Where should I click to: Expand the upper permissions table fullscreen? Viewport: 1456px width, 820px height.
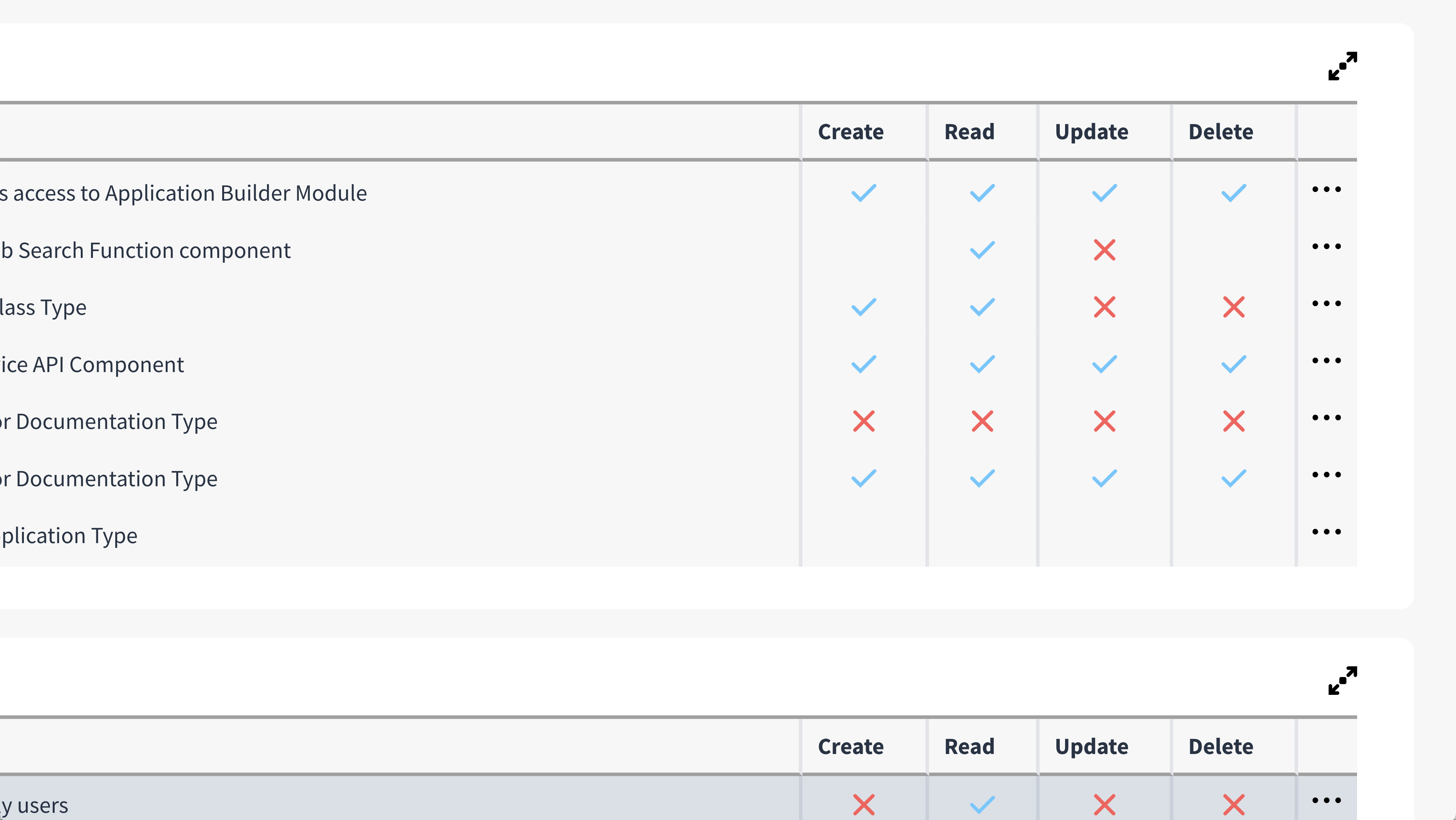point(1342,66)
